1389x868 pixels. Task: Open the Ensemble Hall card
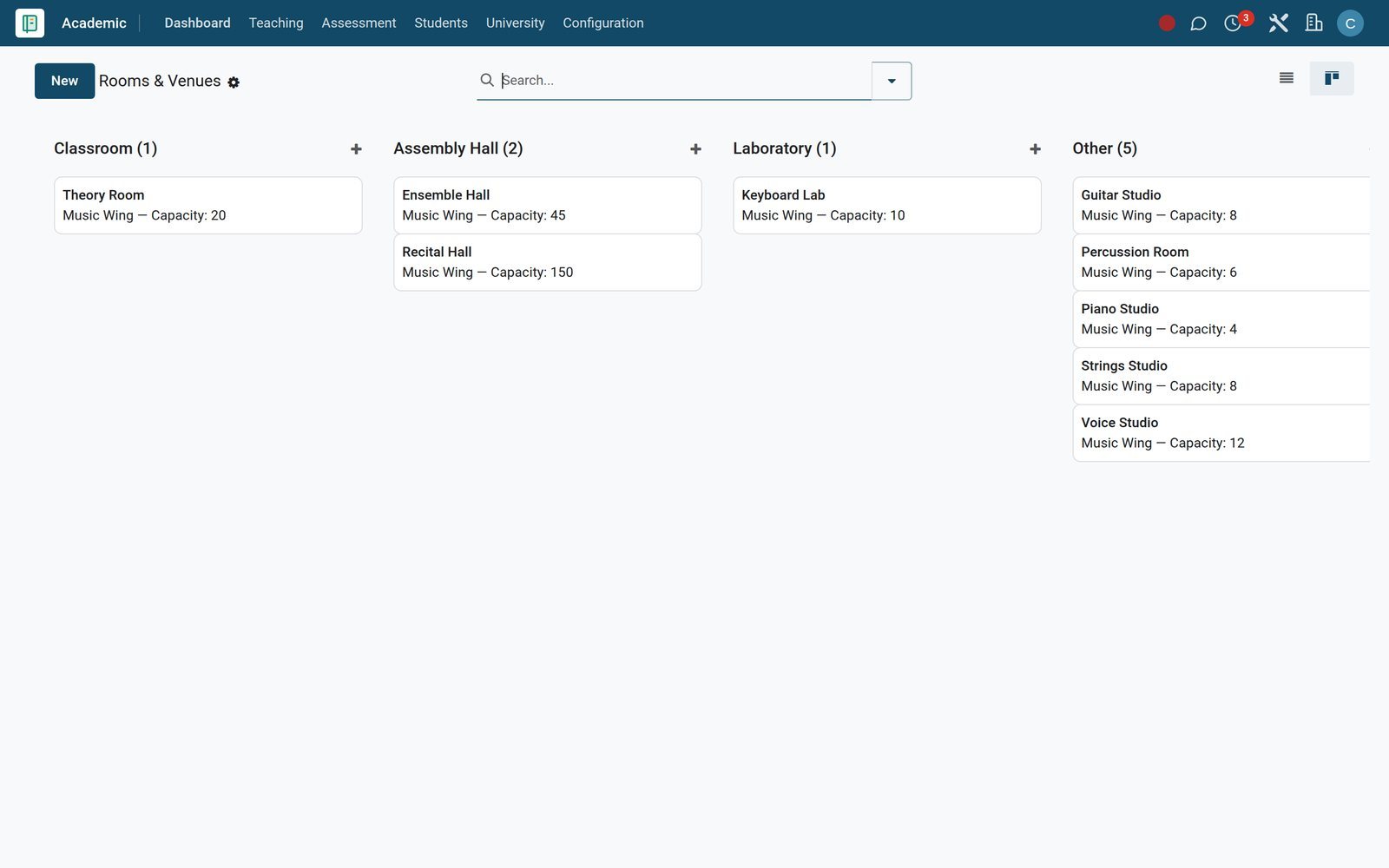click(547, 205)
